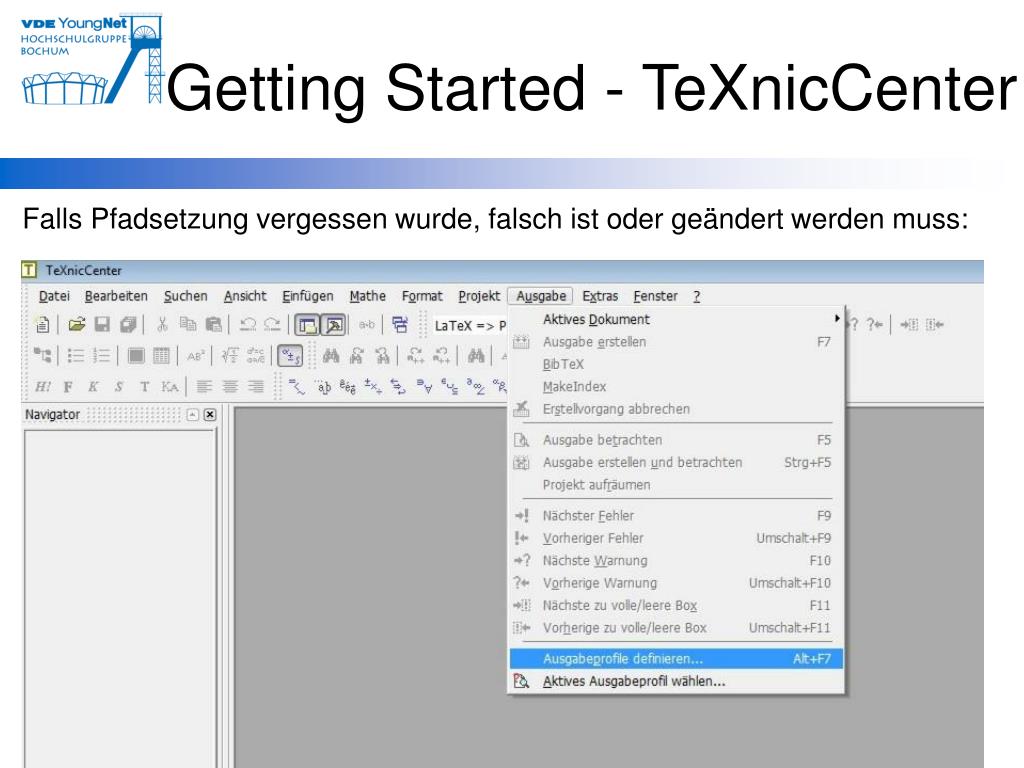Choose Ausgabe erstellen und betrachten entry

point(677,462)
